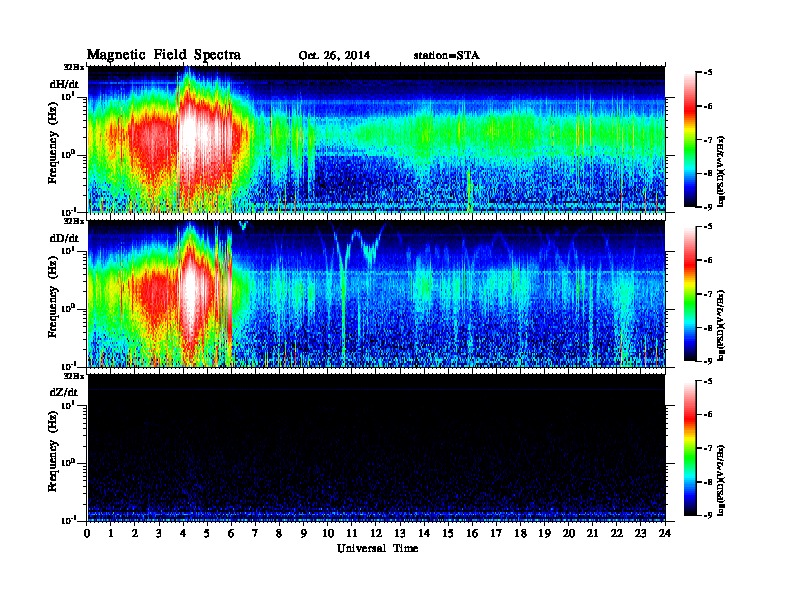
Task: Click hour "9" on the Universal Time axis
Action: 304,533
